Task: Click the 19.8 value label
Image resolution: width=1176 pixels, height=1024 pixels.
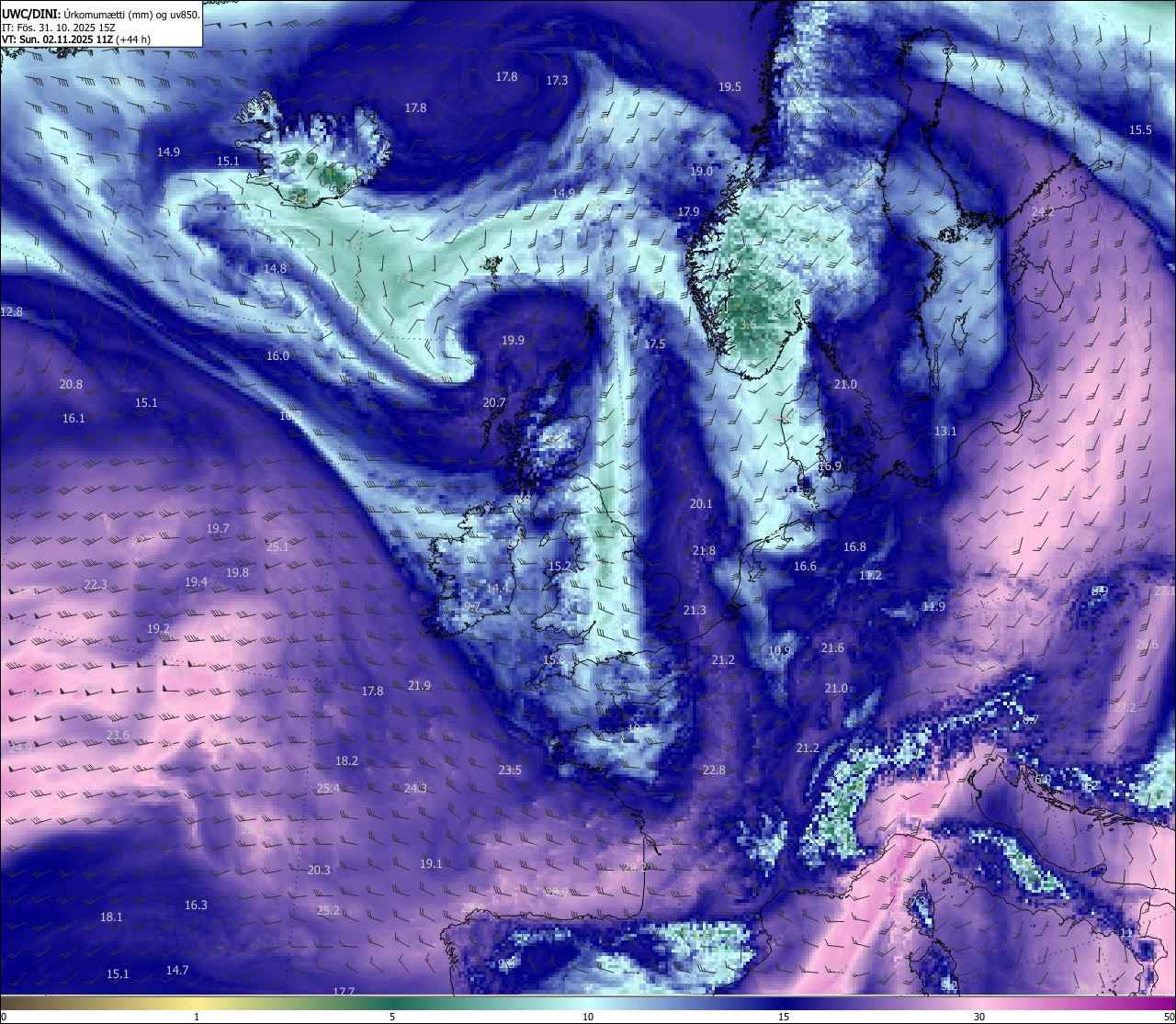Action: pos(237,573)
